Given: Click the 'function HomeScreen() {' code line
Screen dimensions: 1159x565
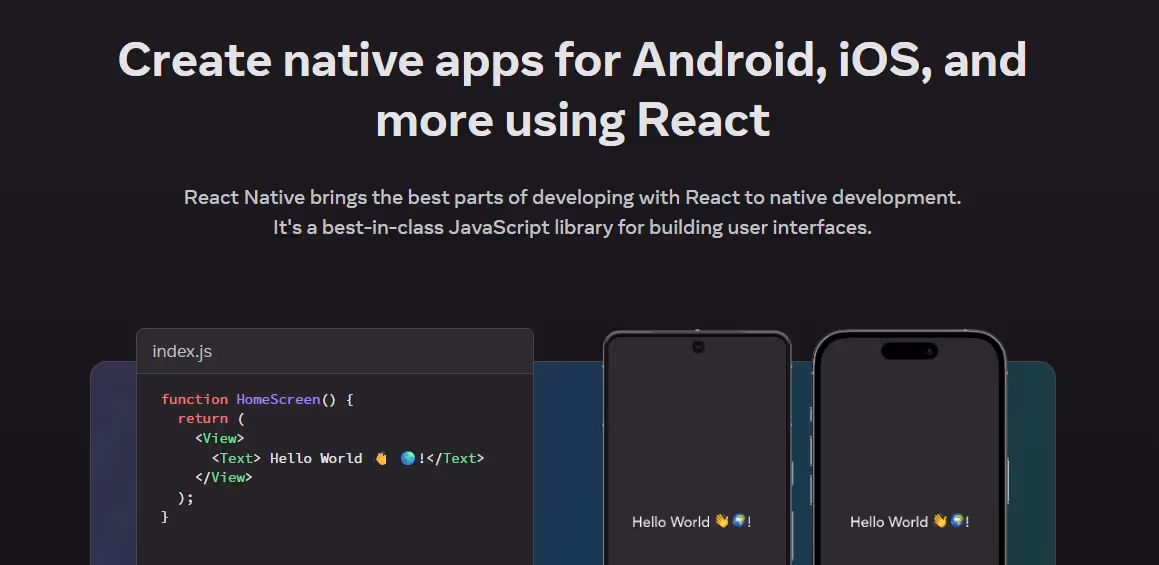Looking at the screenshot, I should (x=257, y=399).
